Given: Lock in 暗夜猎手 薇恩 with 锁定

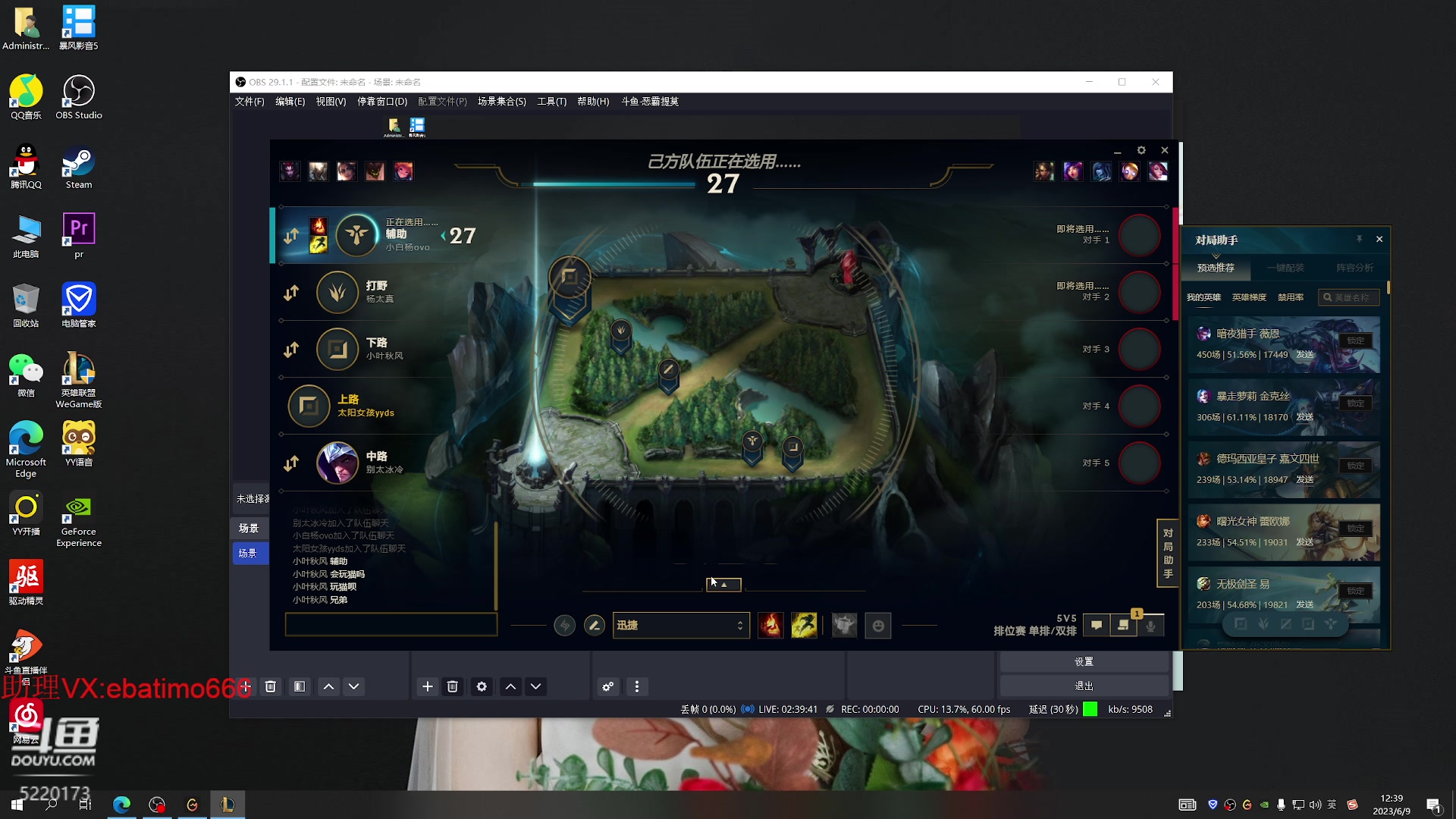Looking at the screenshot, I should point(1356,340).
